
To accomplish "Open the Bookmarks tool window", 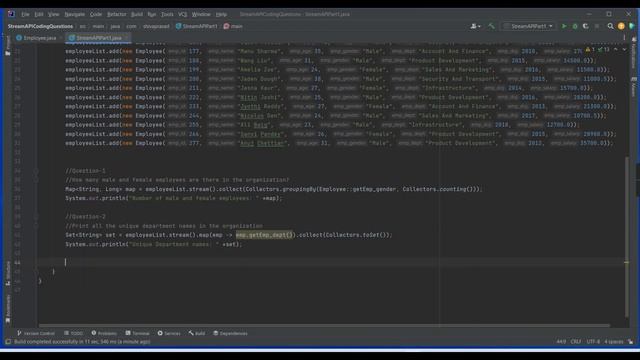I will coord(8,309).
